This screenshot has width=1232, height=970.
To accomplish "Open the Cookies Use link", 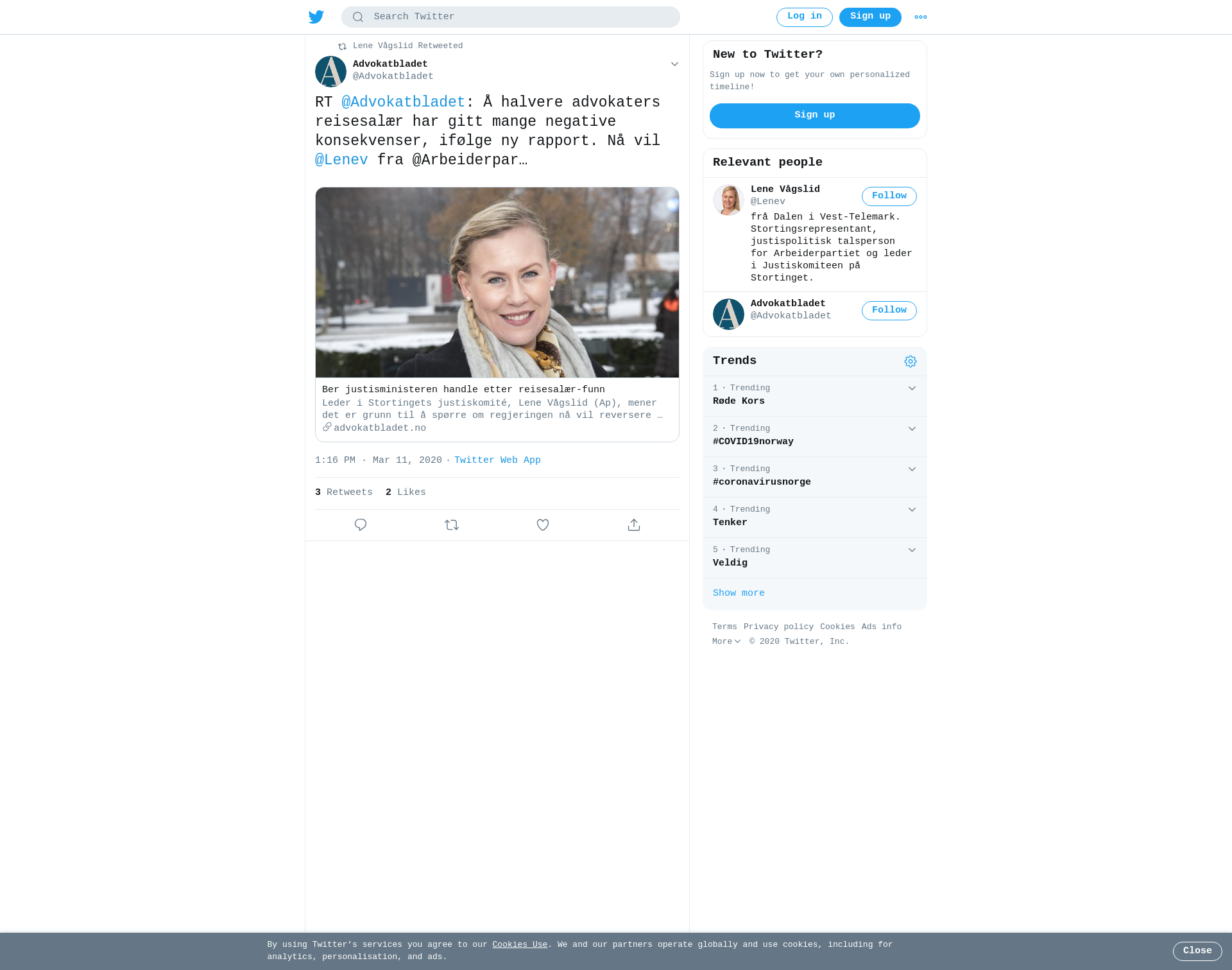I will [520, 945].
